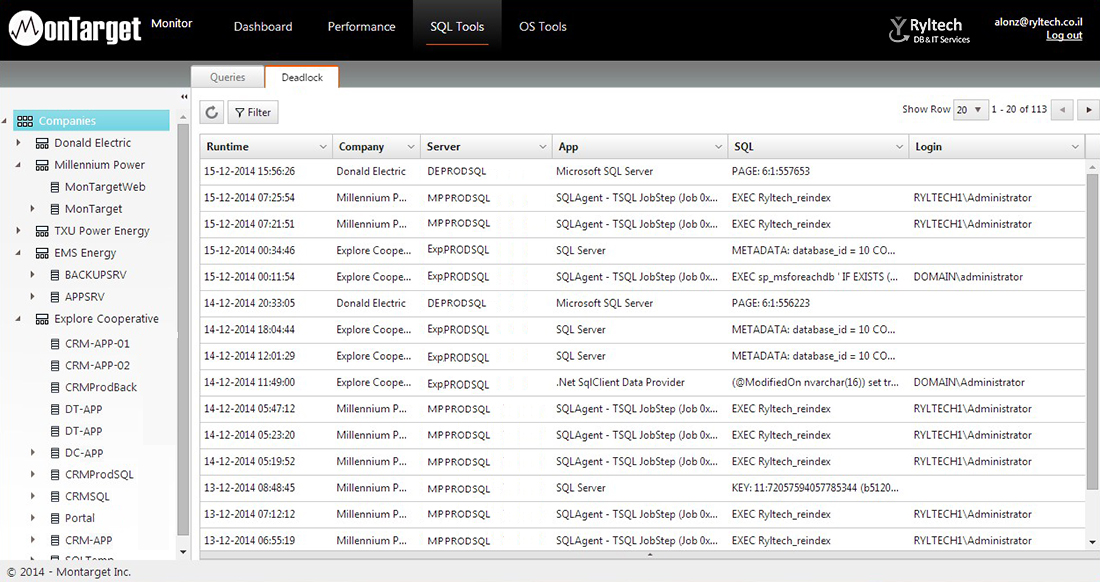Click the alonz@ryltech.co.il account email
The image size is (1100, 582).
coord(1038,22)
